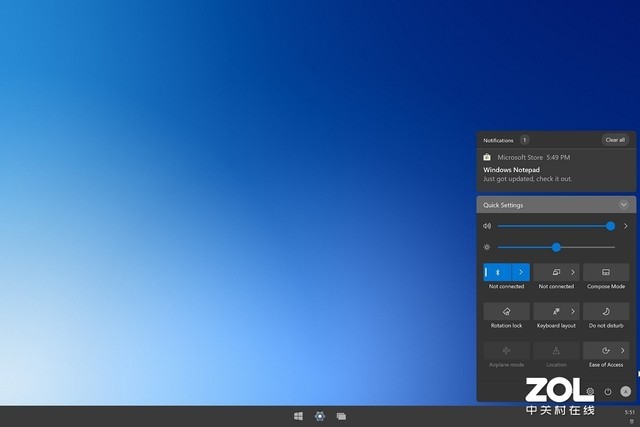Open the Windows Start button on taskbar
This screenshot has height=427, width=640.
click(298, 416)
